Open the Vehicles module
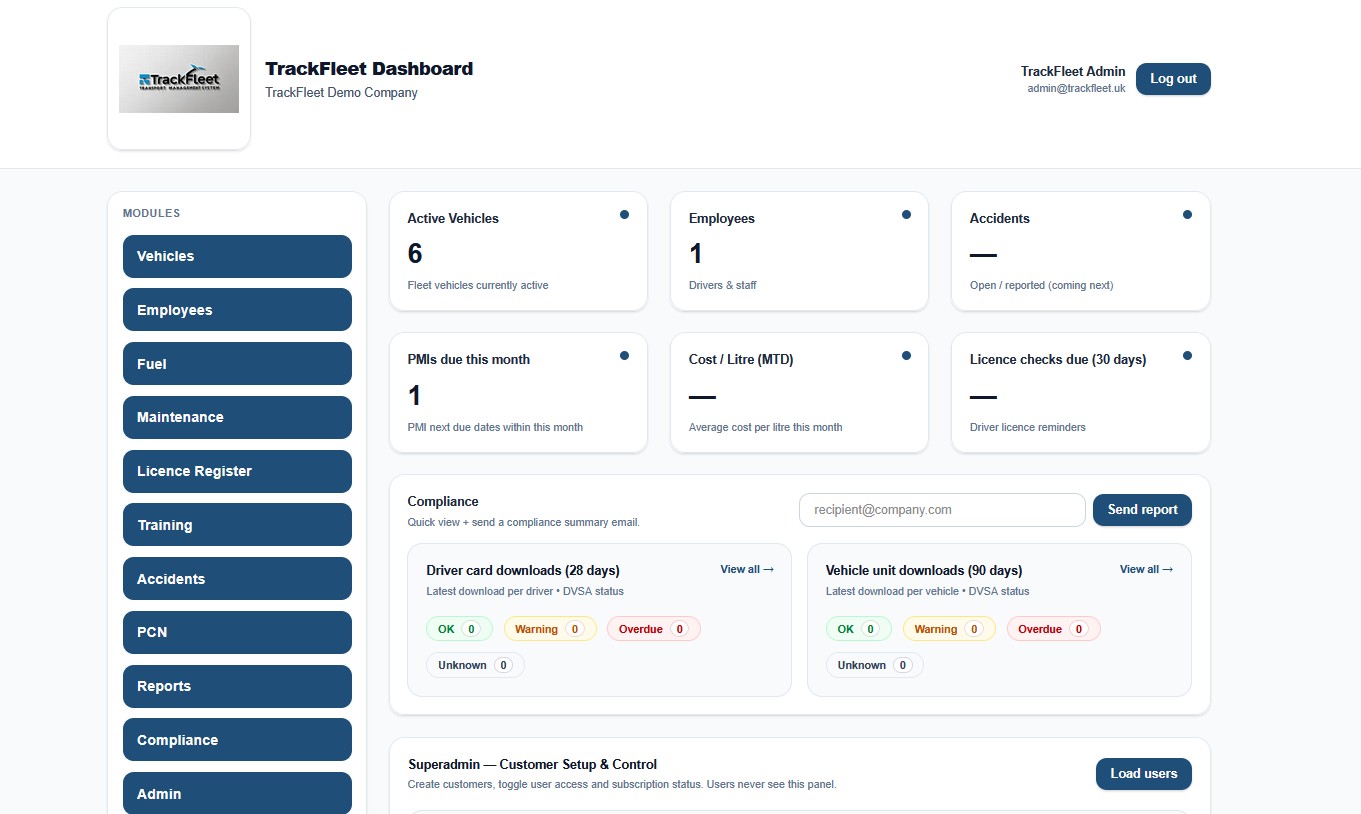 [237, 256]
